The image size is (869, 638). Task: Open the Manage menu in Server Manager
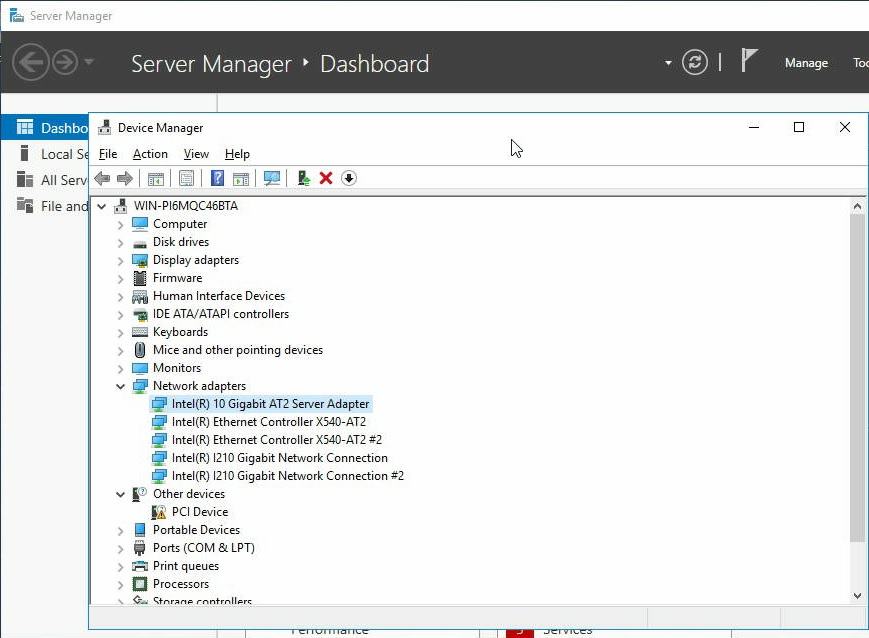(806, 63)
